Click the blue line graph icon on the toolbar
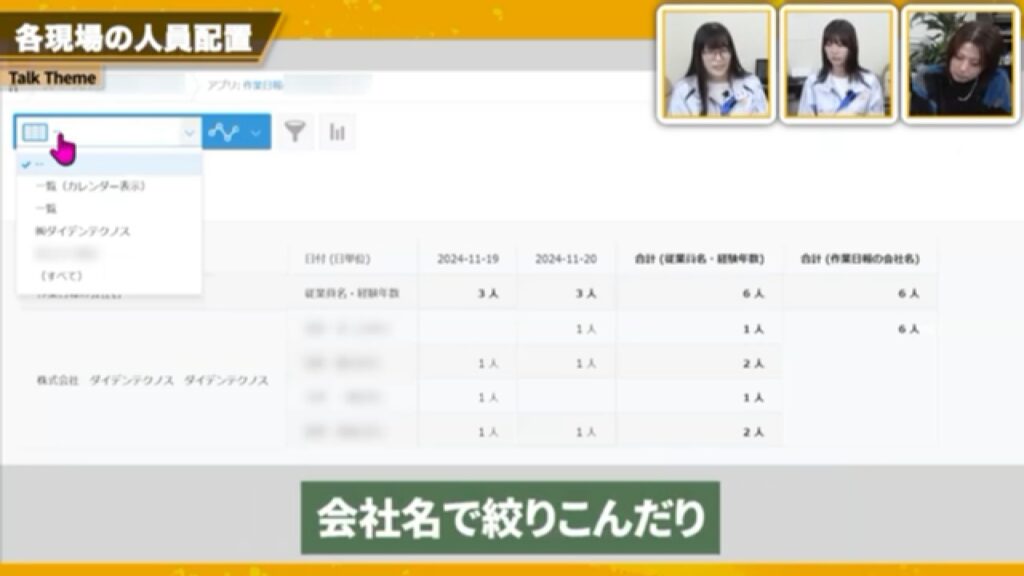The width and height of the screenshot is (1024, 576). coord(225,131)
